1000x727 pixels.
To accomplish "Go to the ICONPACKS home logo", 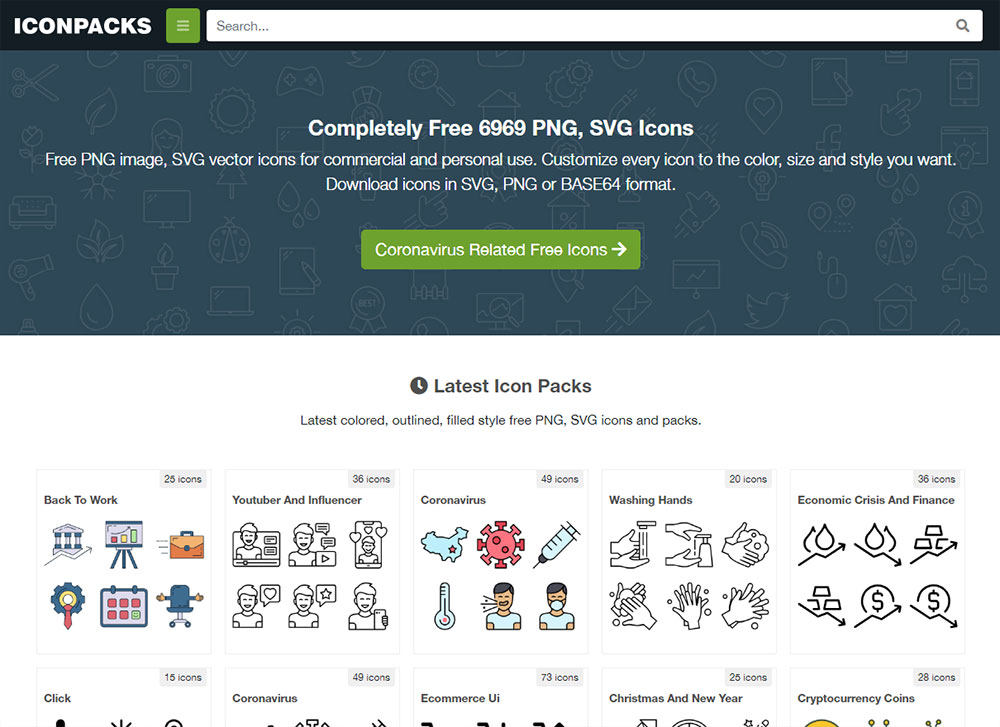I will click(83, 26).
